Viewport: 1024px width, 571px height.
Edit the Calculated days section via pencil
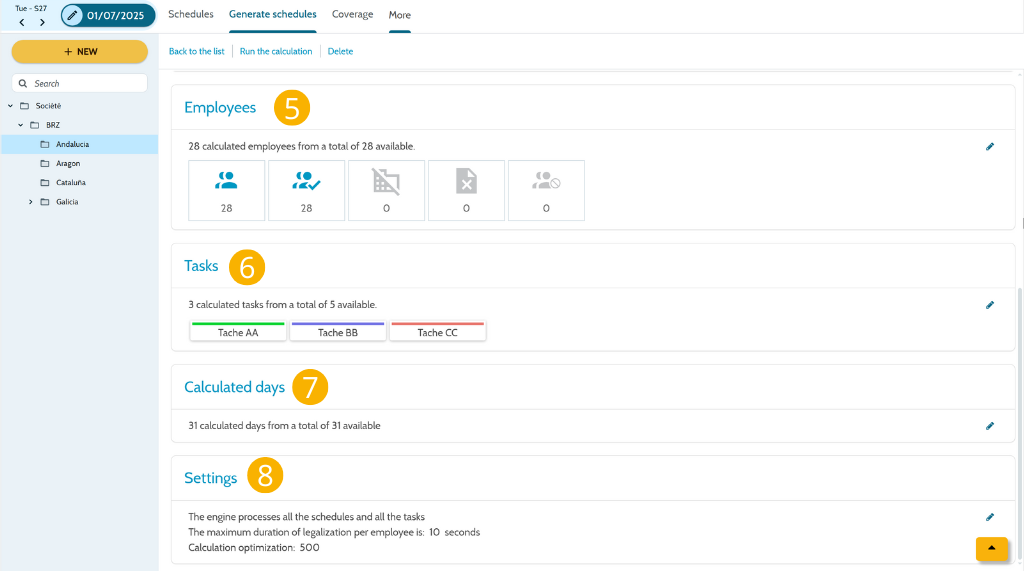click(x=990, y=426)
